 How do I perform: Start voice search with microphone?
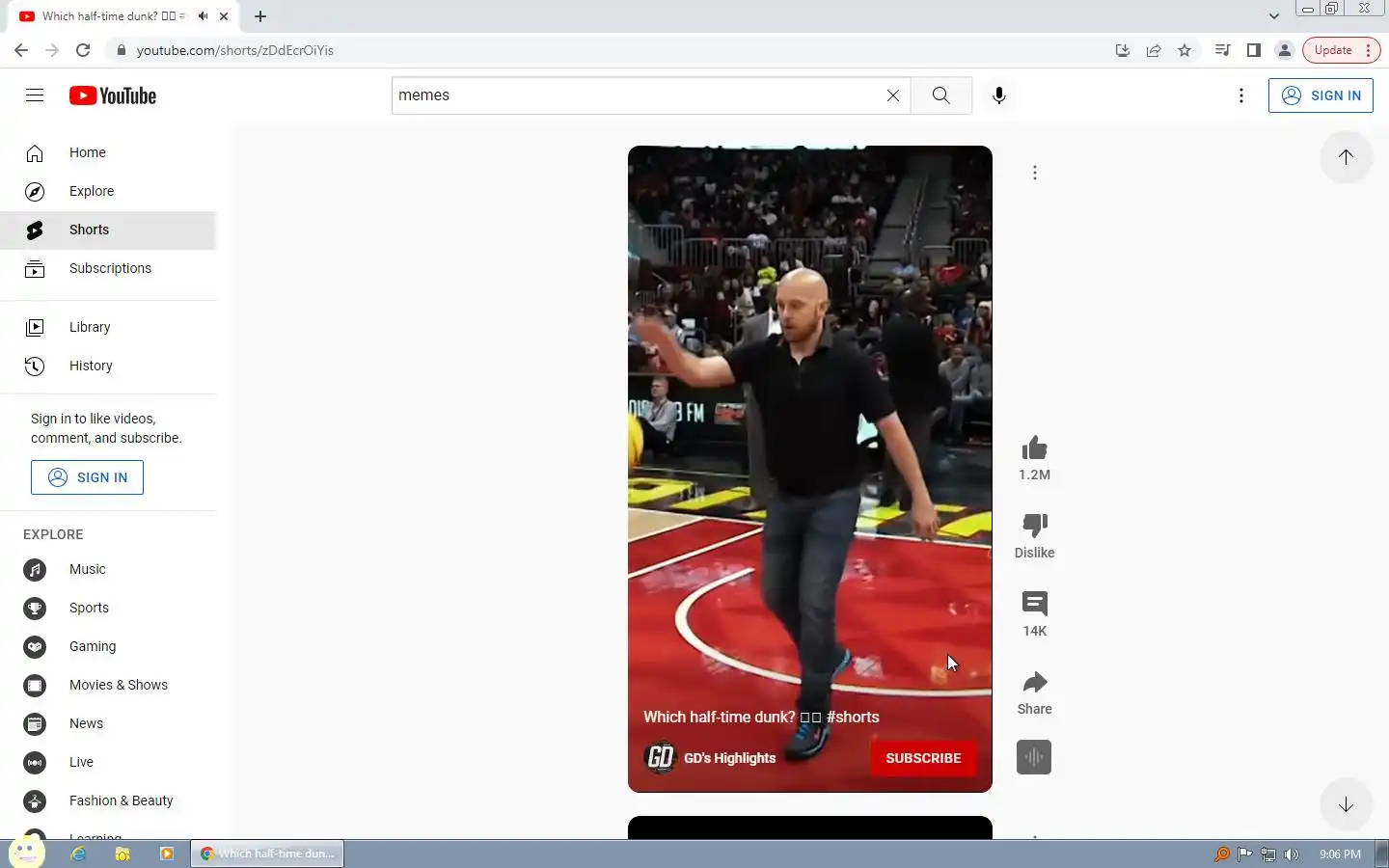tap(999, 95)
